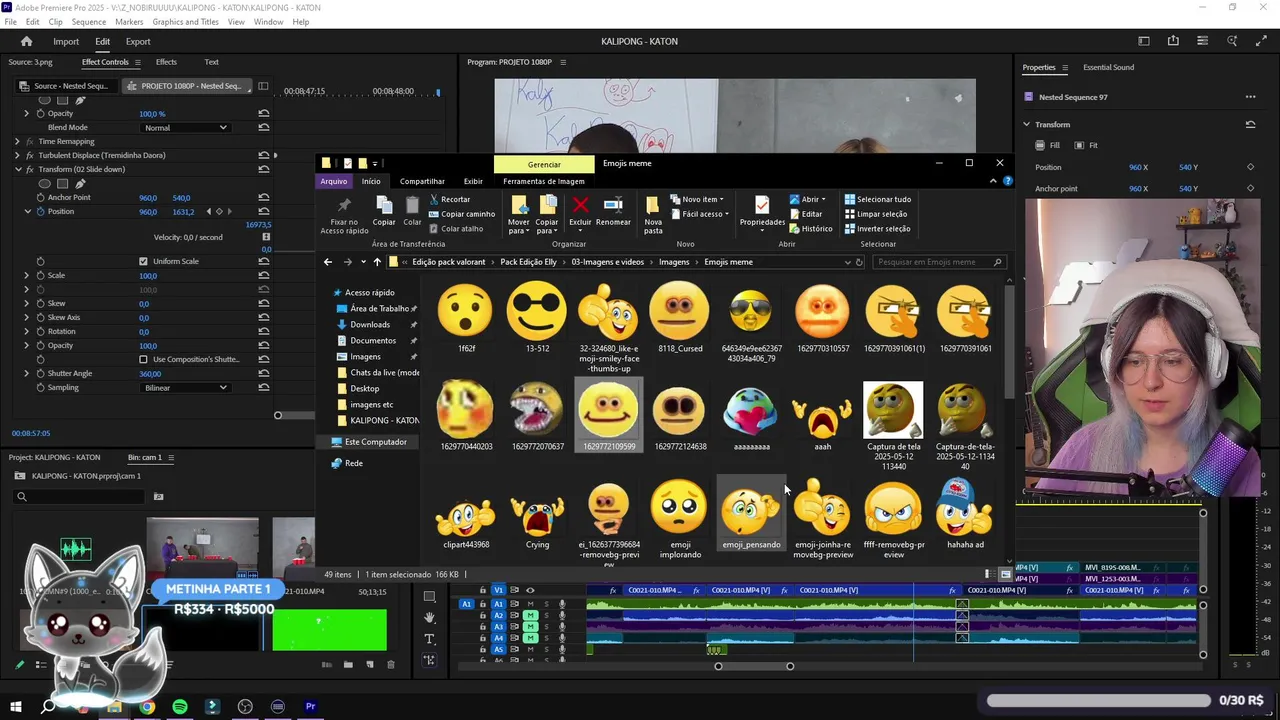Open the Blend Mode Normal dropdown
Screen dimensions: 1280x720
click(186, 128)
